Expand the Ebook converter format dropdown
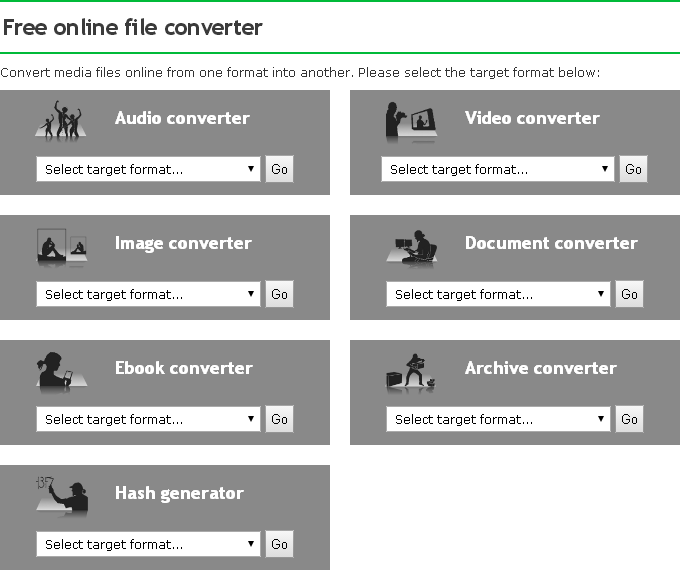The width and height of the screenshot is (682, 571). click(x=148, y=419)
